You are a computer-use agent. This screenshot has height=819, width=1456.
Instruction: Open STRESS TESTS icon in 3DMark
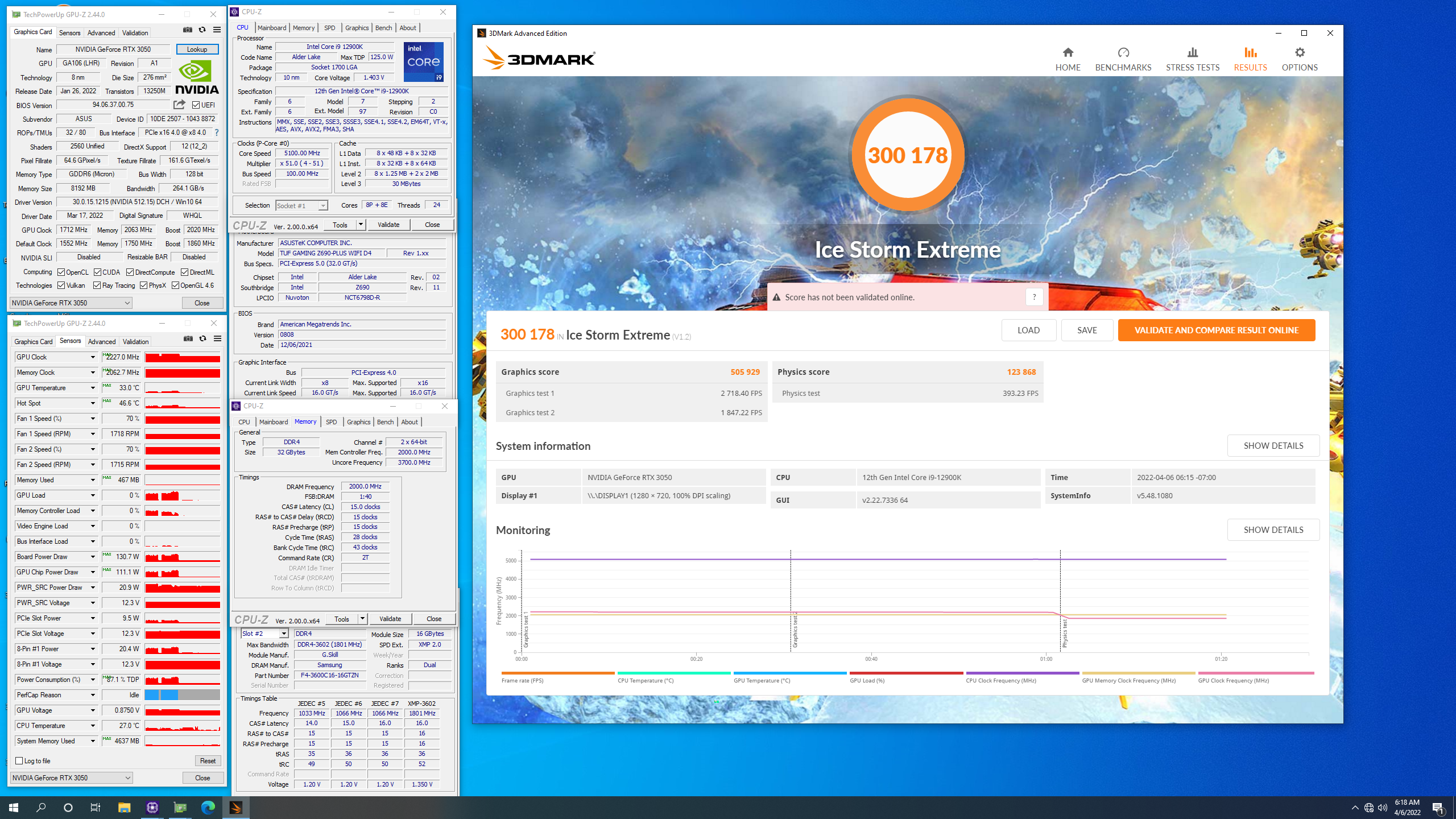click(x=1192, y=52)
